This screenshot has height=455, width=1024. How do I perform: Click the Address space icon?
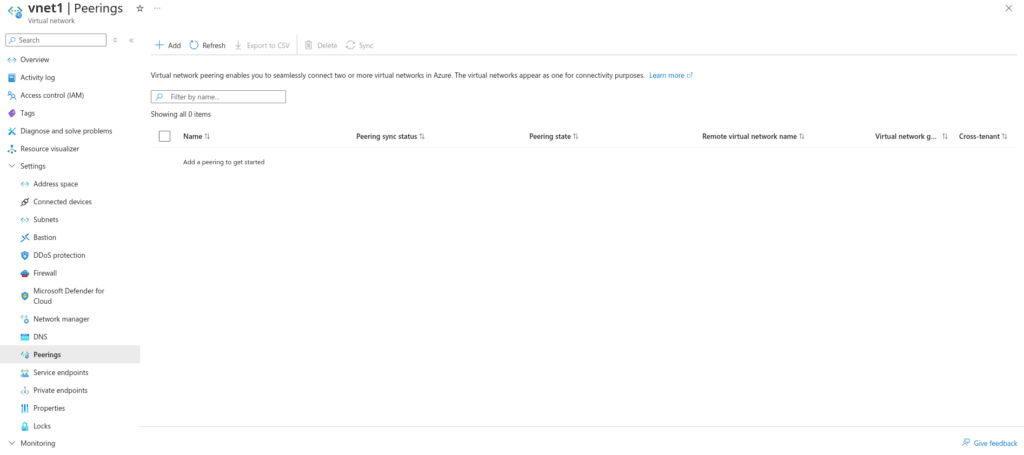[25, 184]
